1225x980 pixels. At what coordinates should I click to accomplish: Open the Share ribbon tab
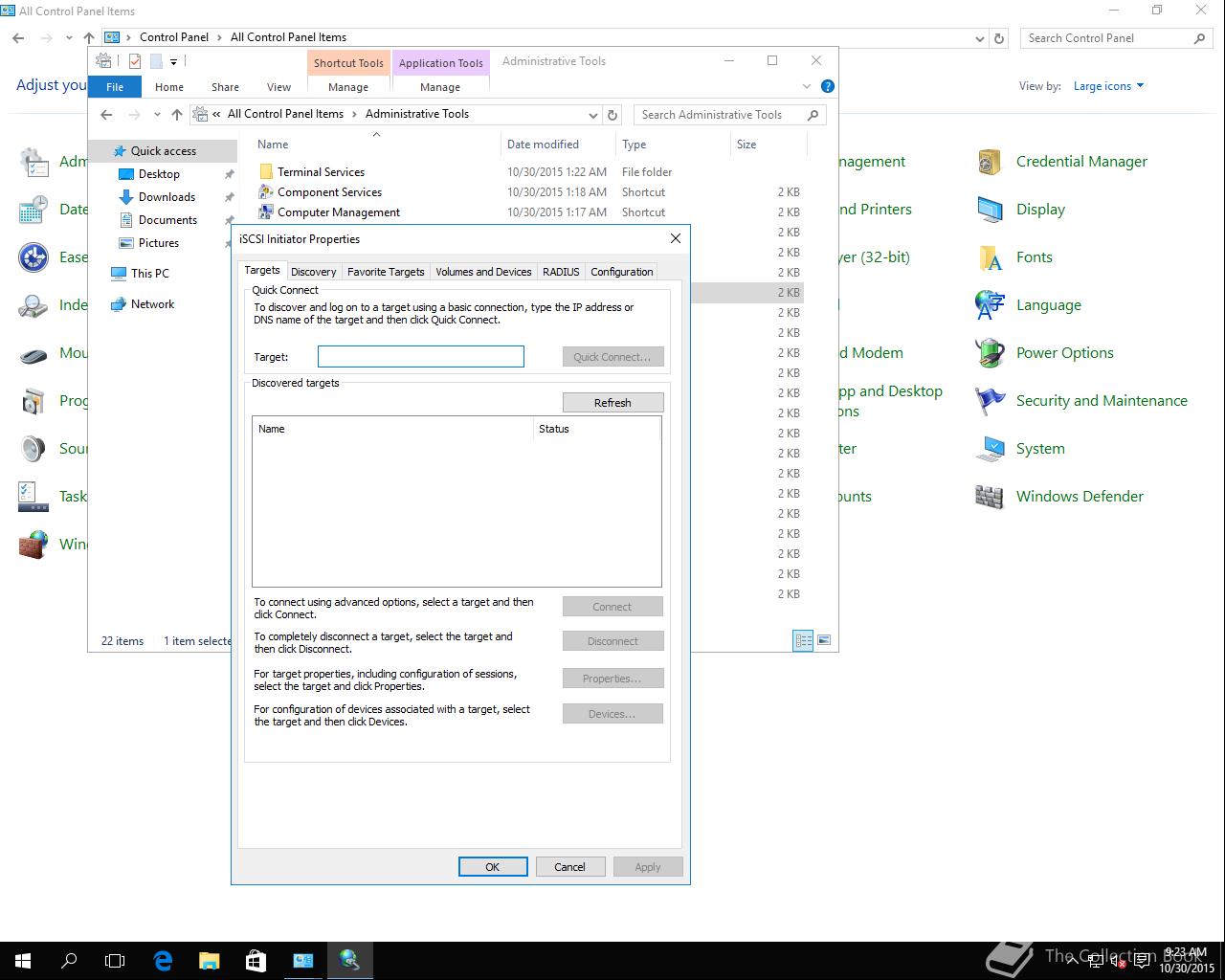point(225,87)
